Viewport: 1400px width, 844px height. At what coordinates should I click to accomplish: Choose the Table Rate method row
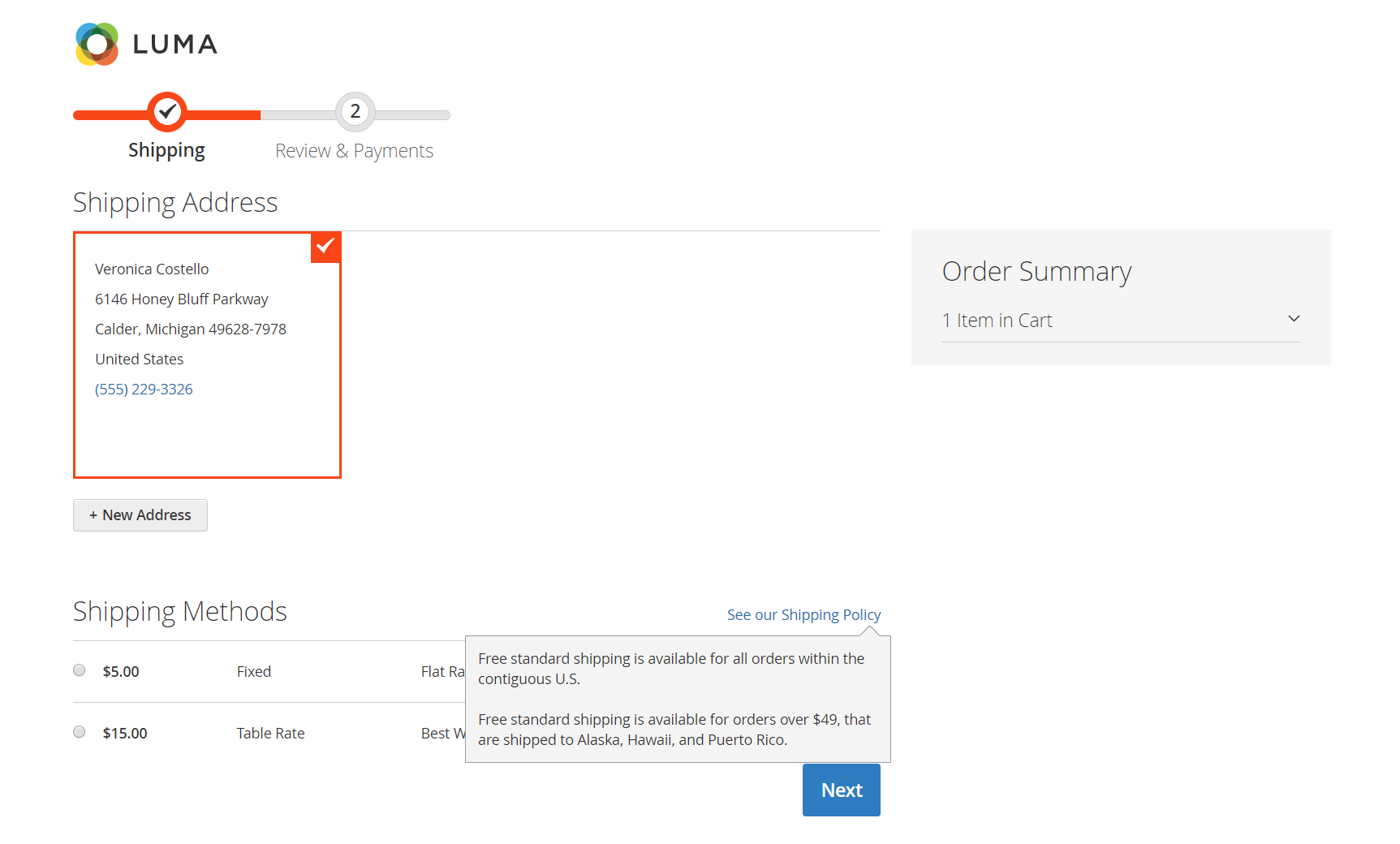269,734
